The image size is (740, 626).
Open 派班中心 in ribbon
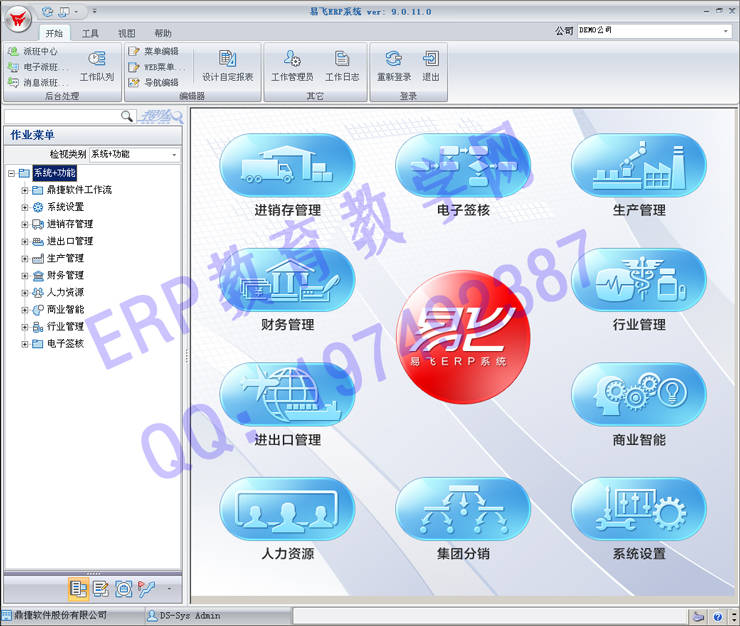[33, 51]
